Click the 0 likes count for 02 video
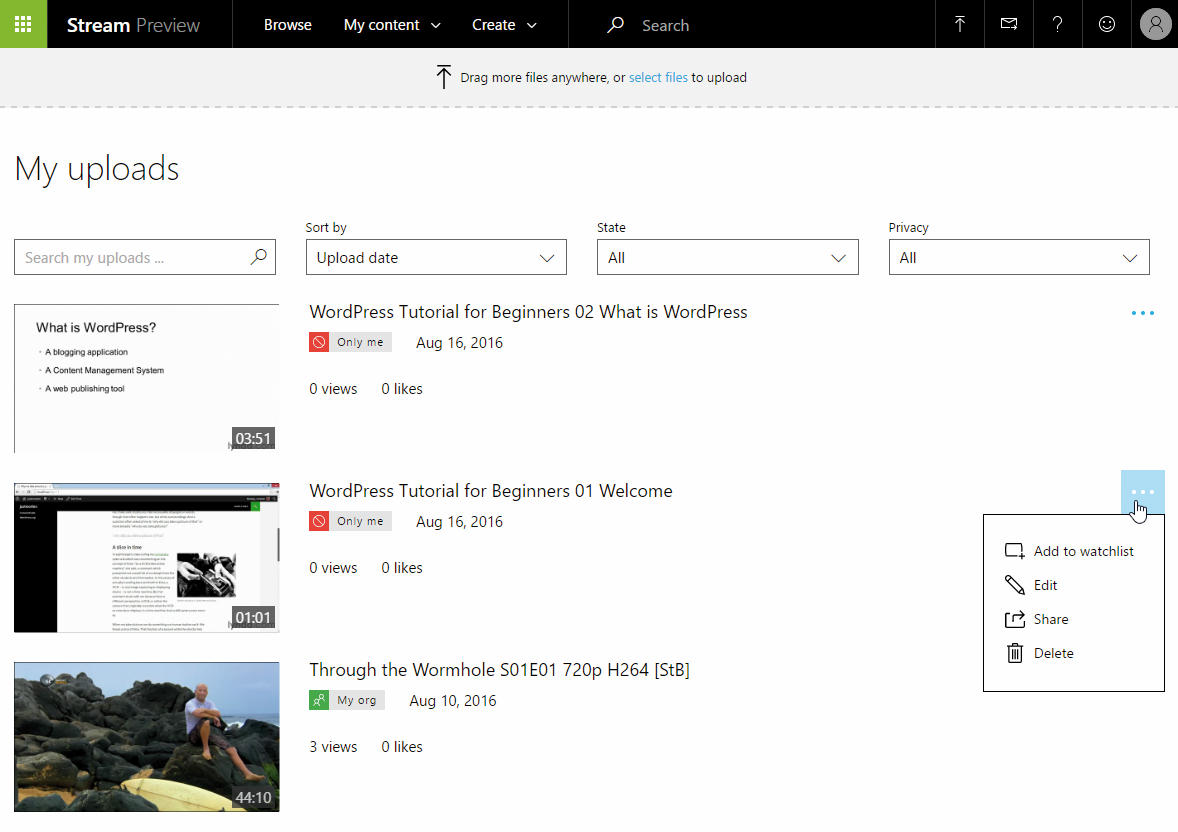 coord(402,389)
